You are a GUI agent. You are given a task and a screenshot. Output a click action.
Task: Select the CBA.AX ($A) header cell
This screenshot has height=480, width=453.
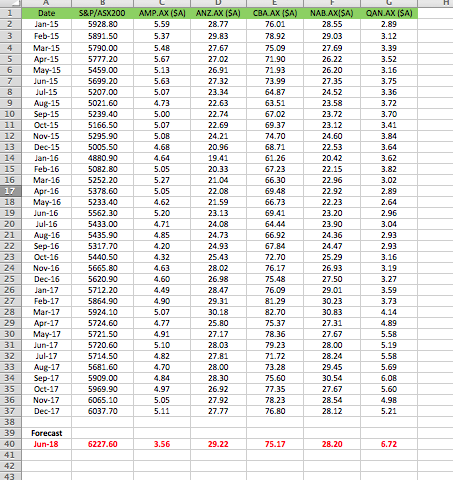pyautogui.click(x=275, y=13)
